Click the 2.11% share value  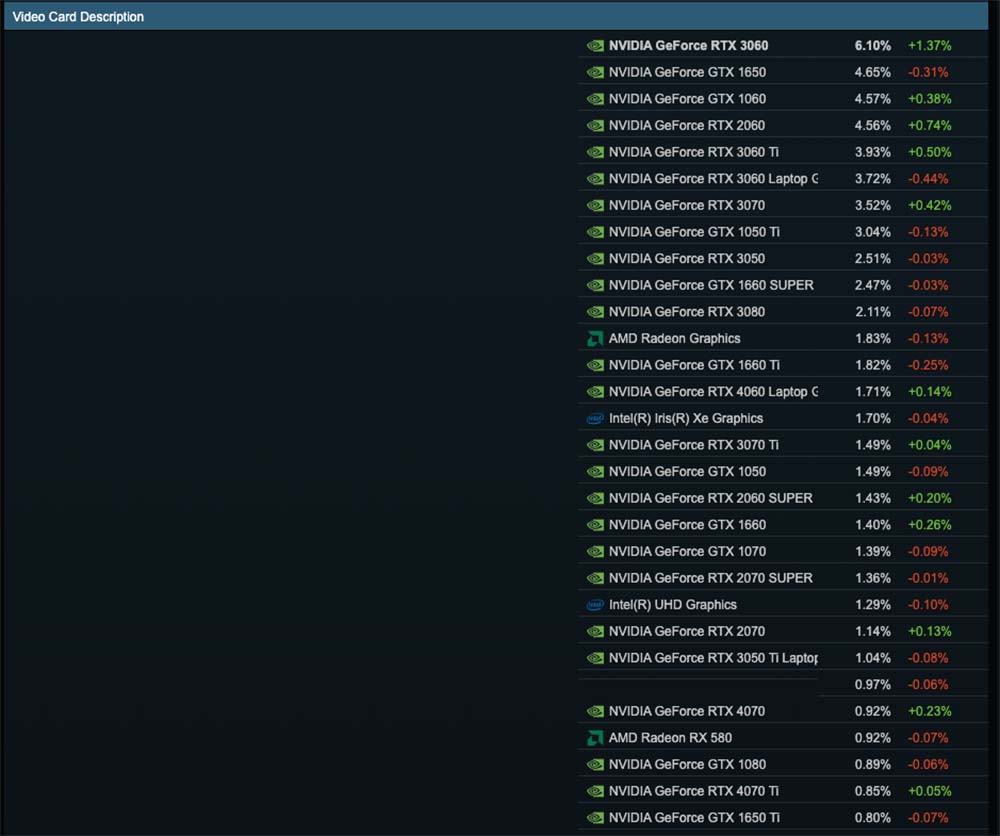pos(872,312)
